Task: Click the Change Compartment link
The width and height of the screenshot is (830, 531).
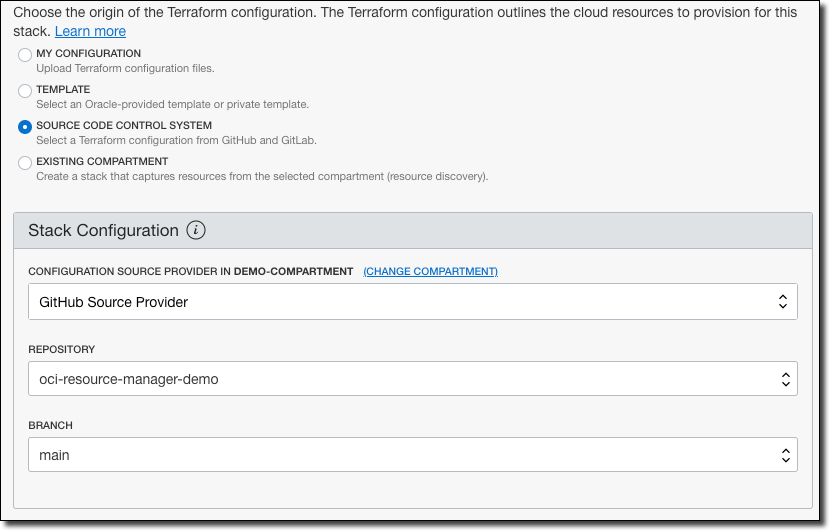Action: (x=430, y=272)
